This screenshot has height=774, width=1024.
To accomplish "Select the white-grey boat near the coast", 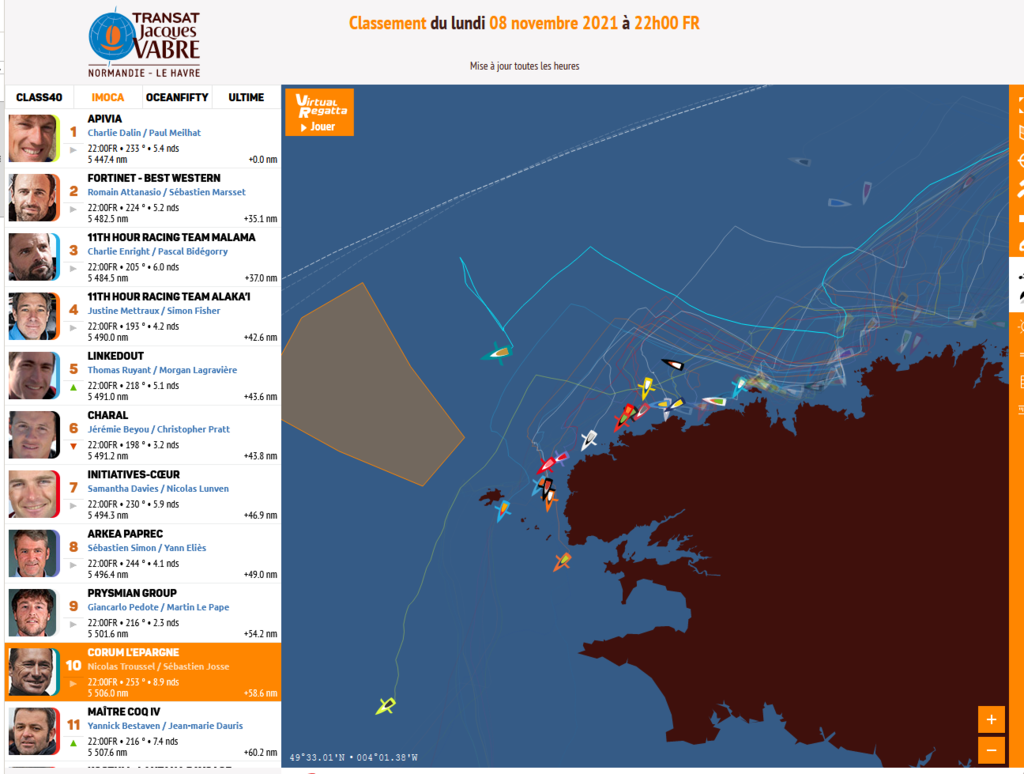I will tap(589, 439).
